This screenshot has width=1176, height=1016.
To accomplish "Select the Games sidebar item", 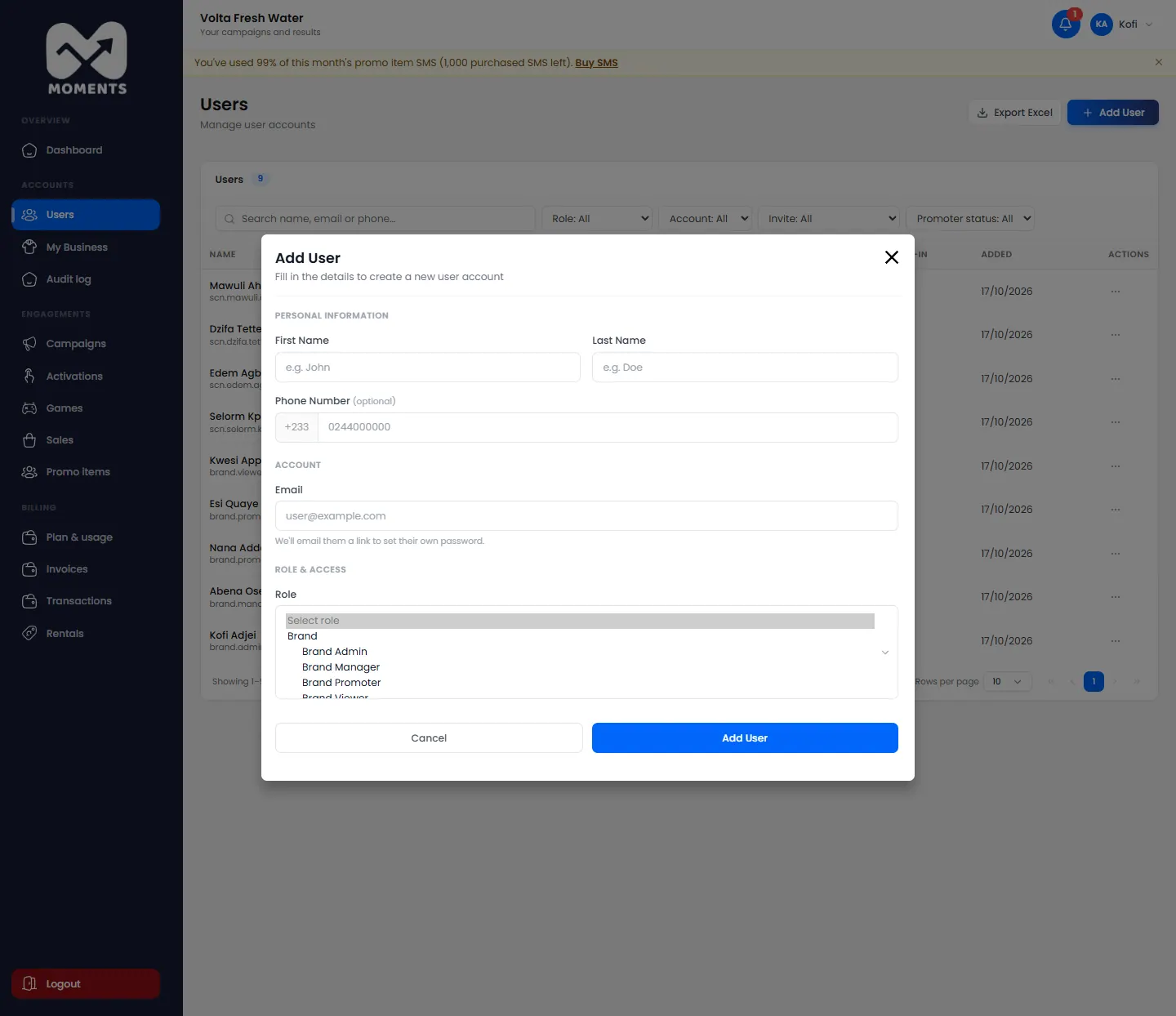I will [x=86, y=408].
